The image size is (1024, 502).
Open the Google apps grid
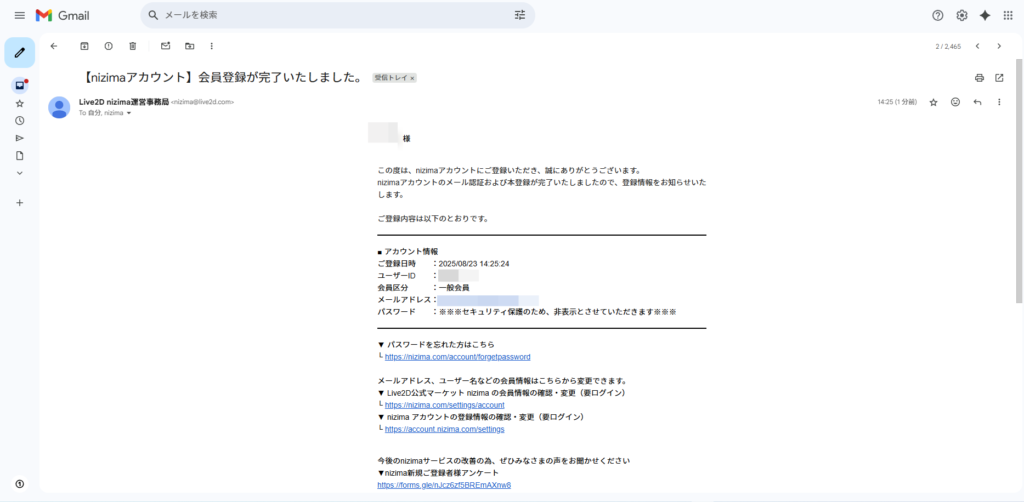pyautogui.click(x=1008, y=16)
